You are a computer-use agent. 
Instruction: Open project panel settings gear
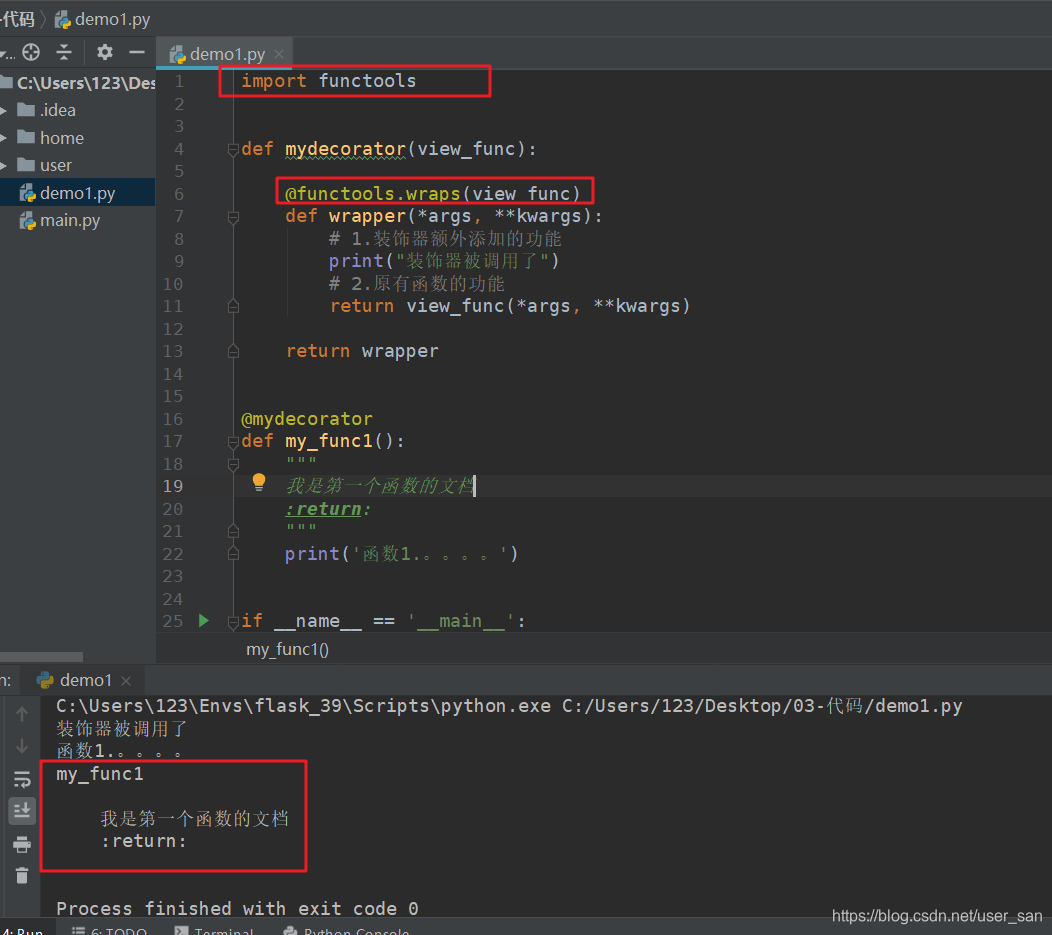click(105, 52)
